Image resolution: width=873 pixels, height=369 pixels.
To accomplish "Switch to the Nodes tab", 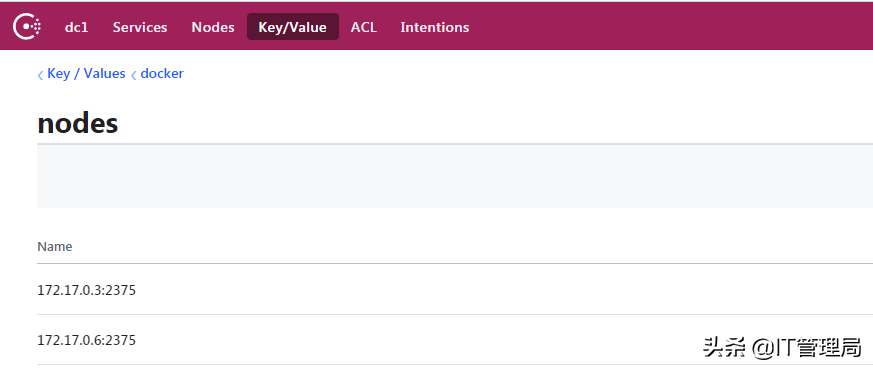I will tap(213, 27).
